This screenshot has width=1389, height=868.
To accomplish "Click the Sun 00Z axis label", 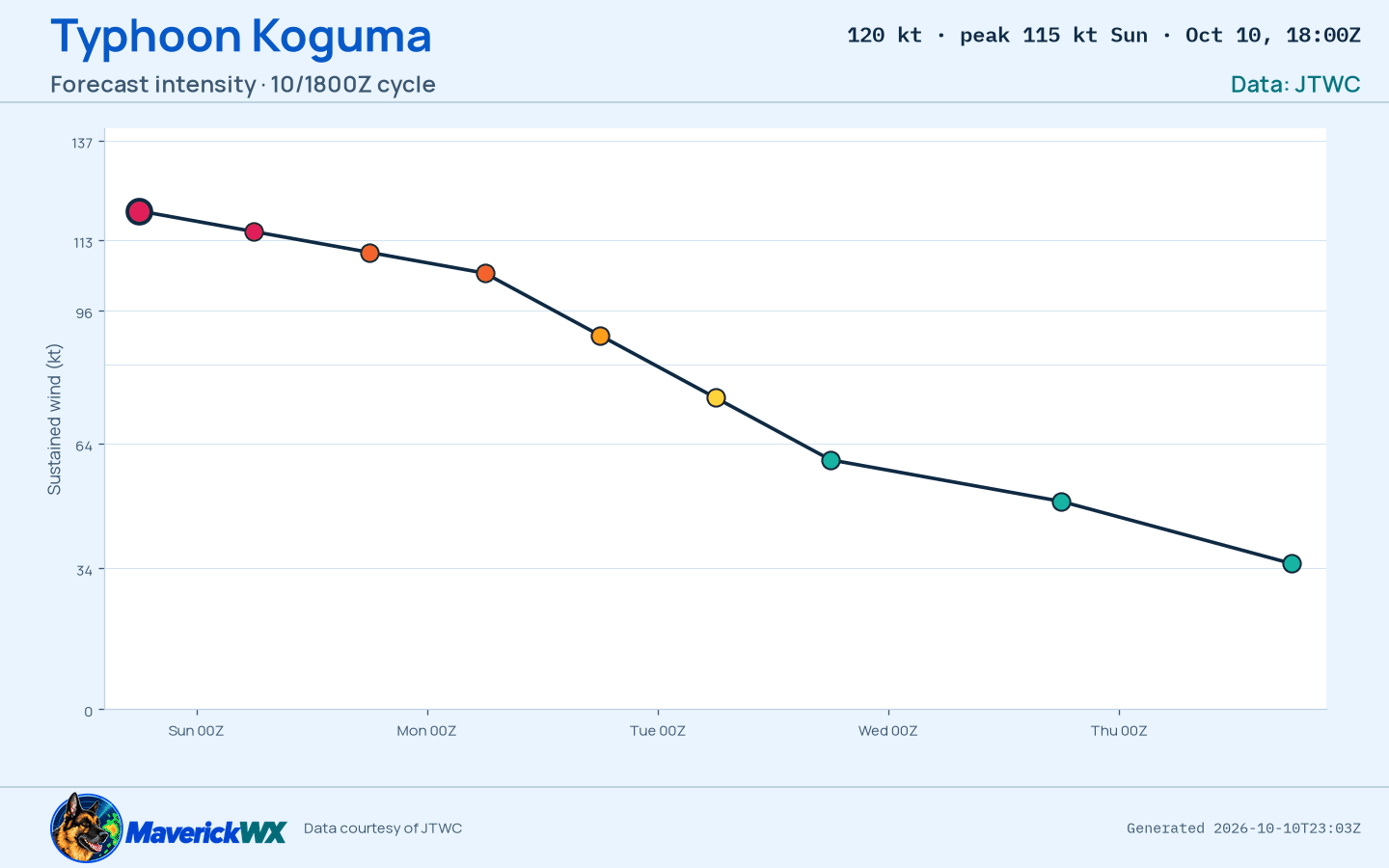I will pos(196,731).
